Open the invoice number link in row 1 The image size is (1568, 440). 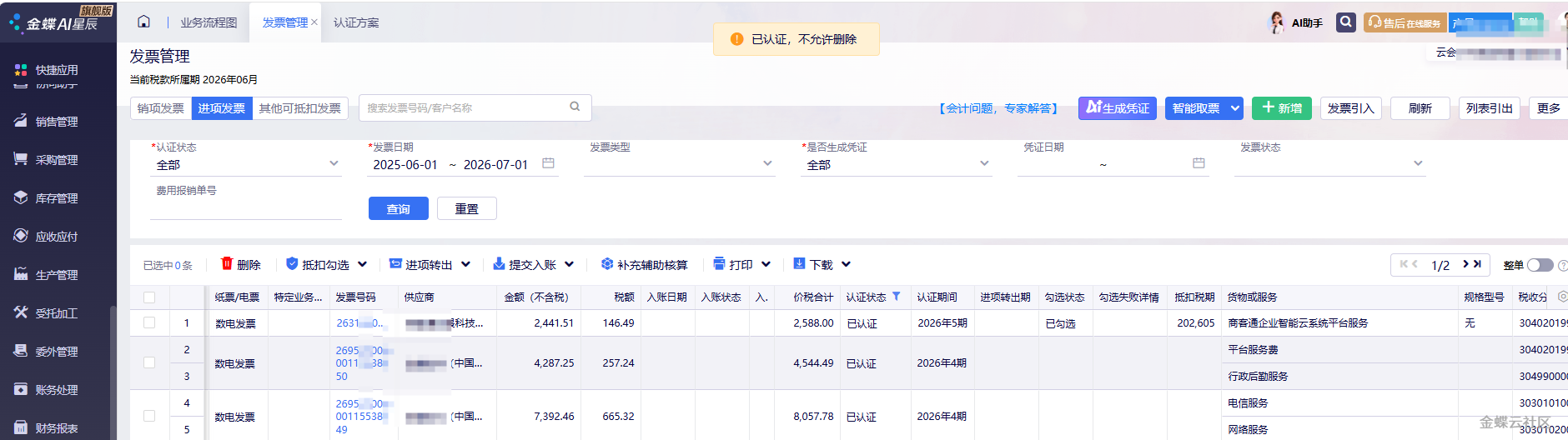tap(359, 322)
